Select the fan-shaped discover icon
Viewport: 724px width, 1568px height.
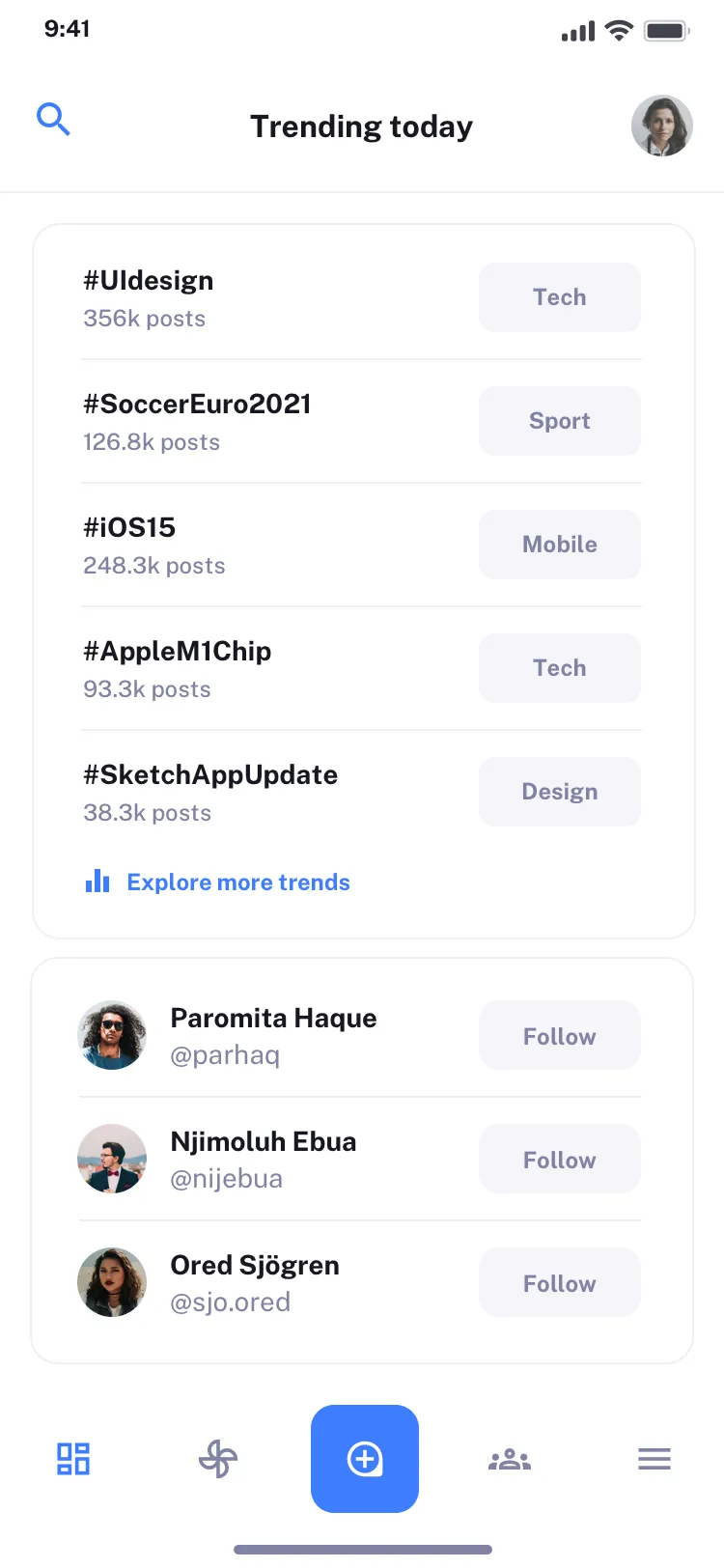218,1459
